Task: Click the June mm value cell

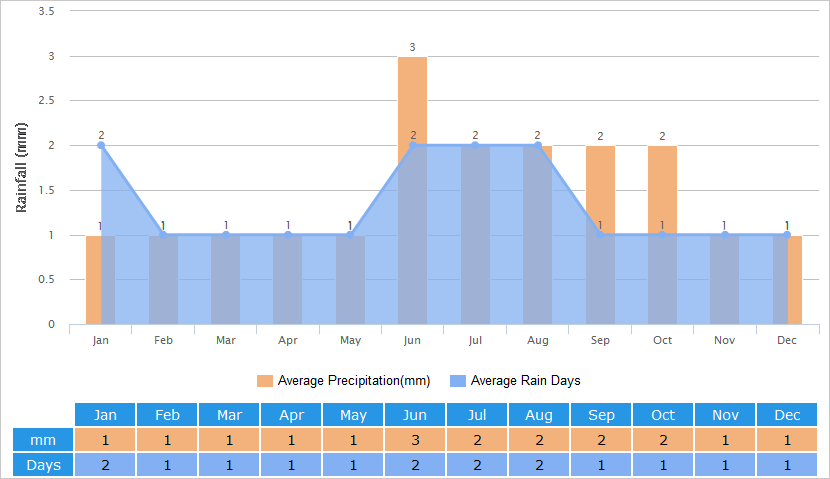Action: pyautogui.click(x=414, y=440)
